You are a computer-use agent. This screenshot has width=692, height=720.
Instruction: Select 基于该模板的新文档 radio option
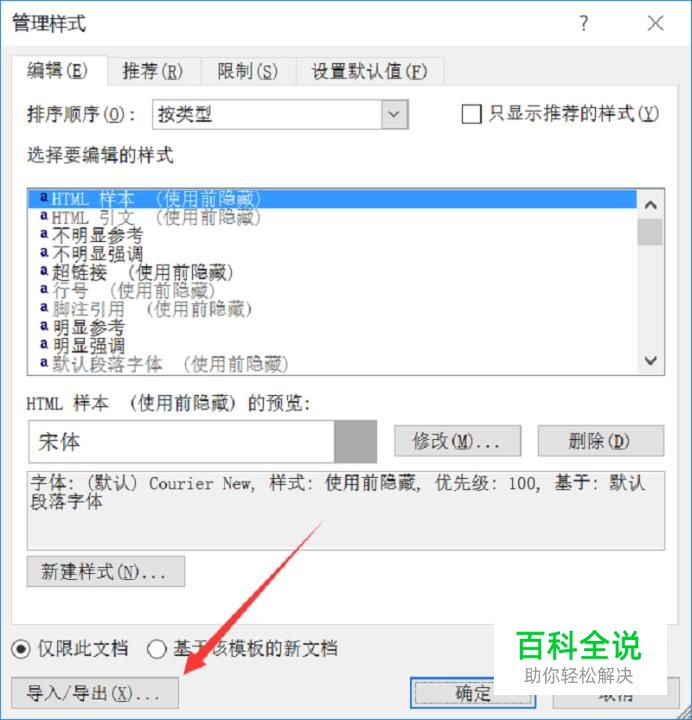click(x=156, y=649)
